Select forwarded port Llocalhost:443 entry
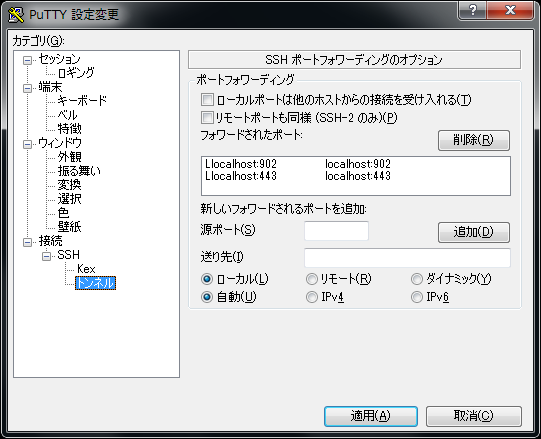This screenshot has height=439, width=541. click(x=356, y=176)
